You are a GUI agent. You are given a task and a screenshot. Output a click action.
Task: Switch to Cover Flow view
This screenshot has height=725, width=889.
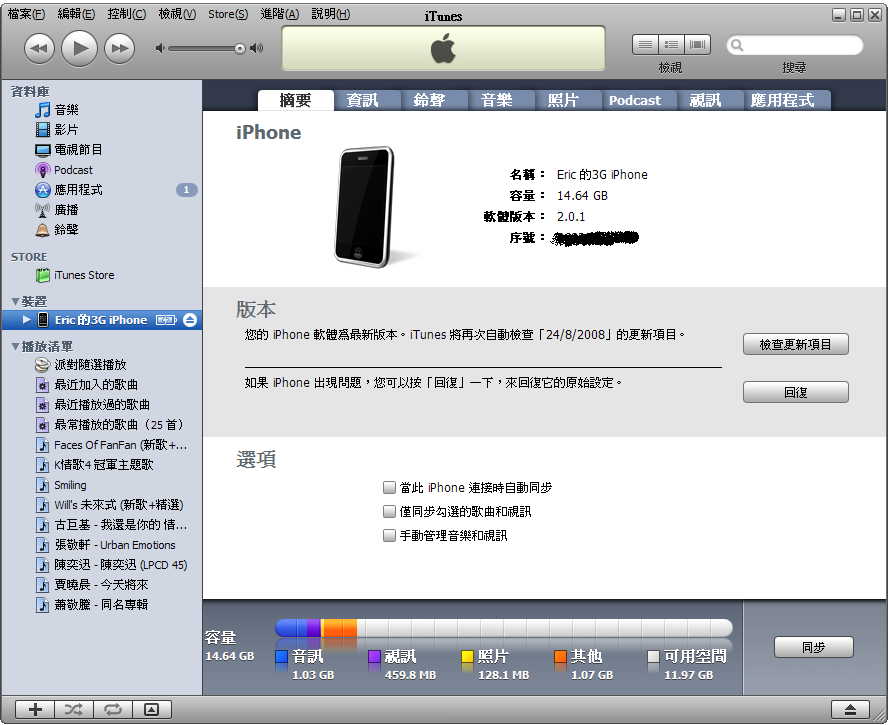pos(696,45)
